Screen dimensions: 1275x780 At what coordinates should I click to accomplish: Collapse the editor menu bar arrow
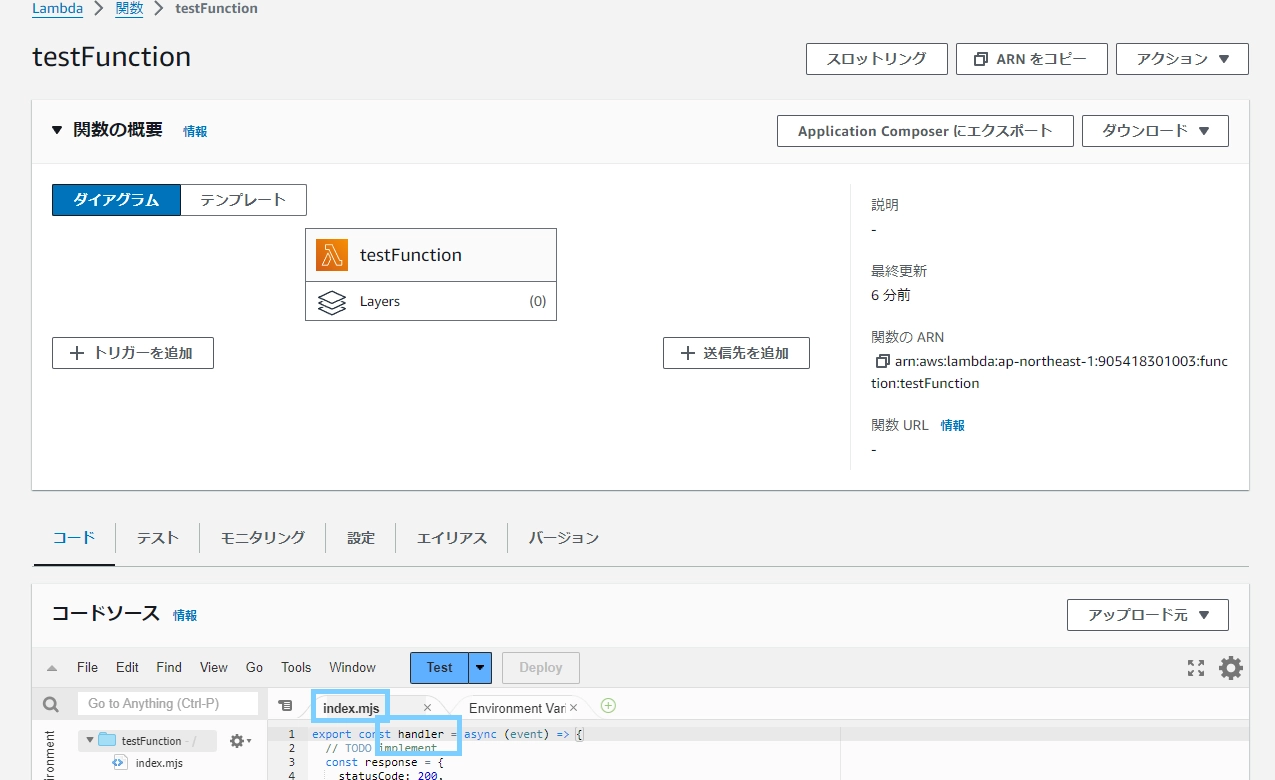(52, 668)
